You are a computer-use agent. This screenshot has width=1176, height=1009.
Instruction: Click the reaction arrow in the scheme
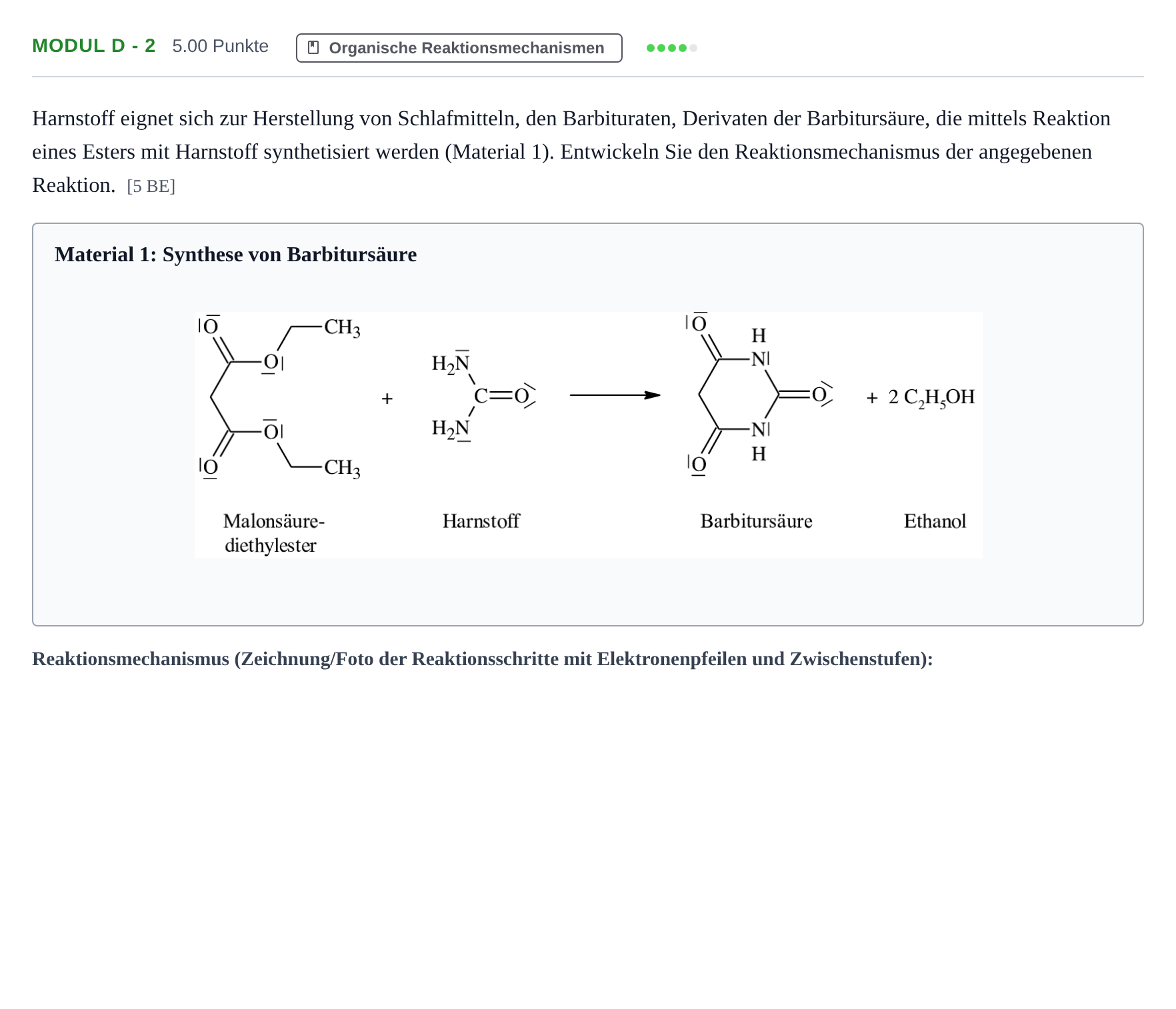615,395
